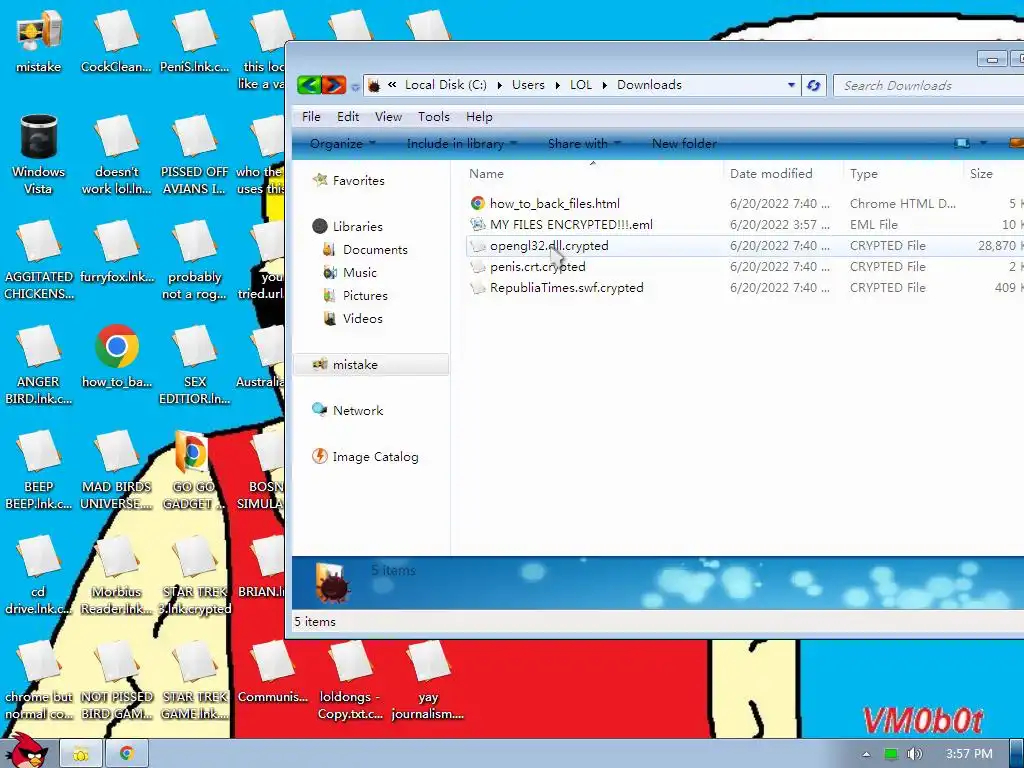The image size is (1024, 768).
Task: Click the New folder button
Action: 684,144
